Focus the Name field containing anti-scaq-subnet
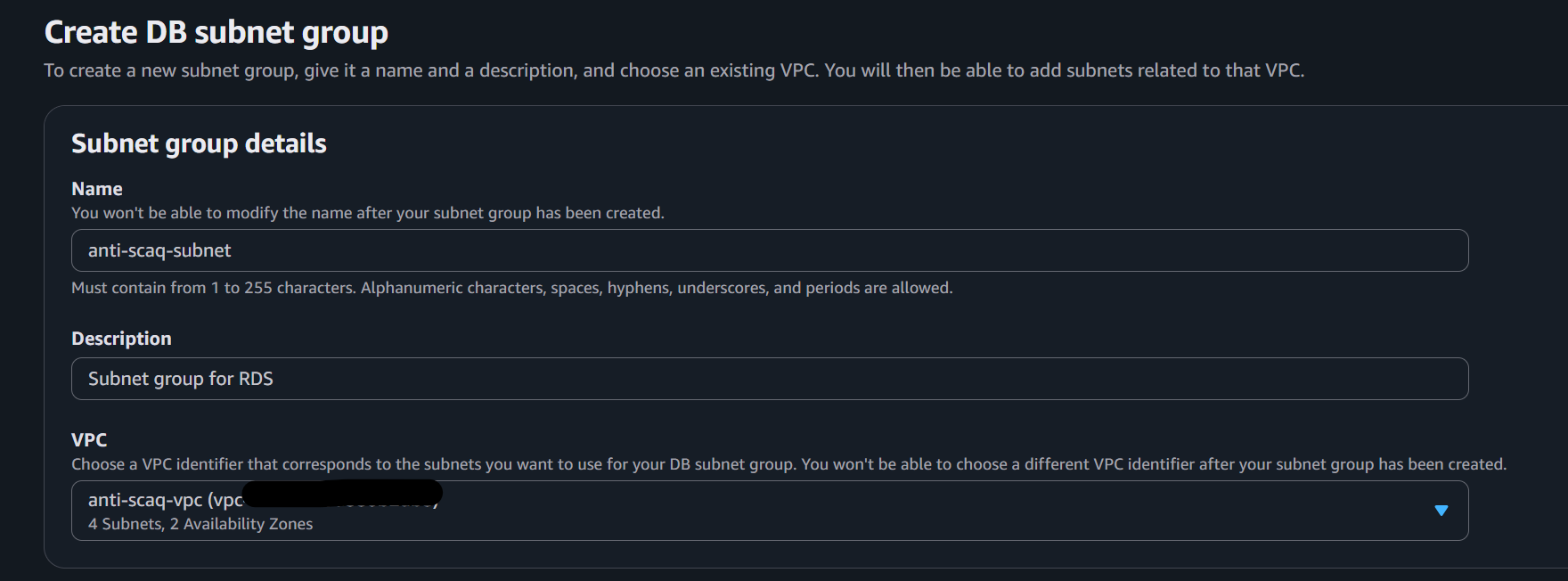 click(x=770, y=250)
